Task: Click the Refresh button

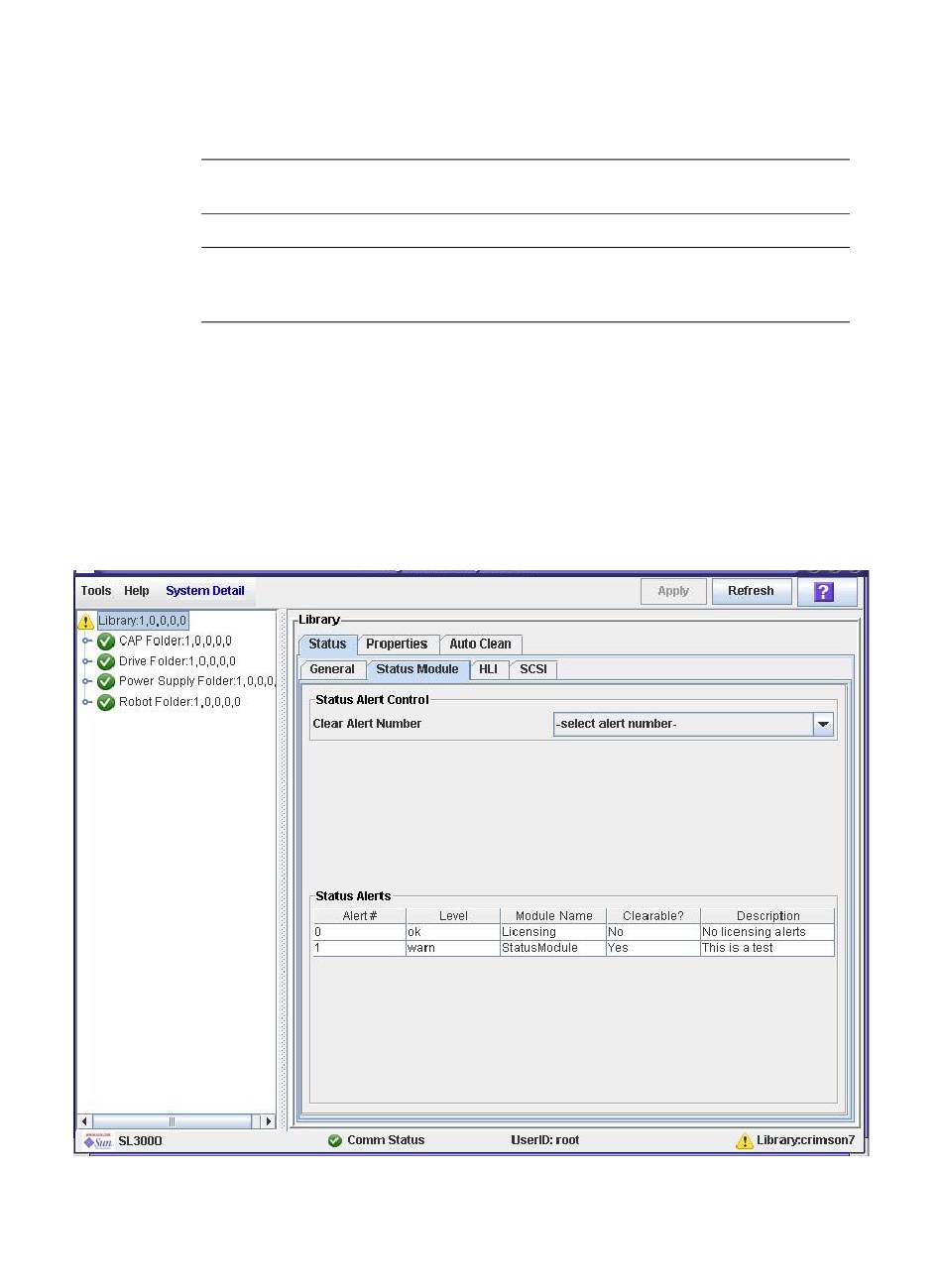Action: 751,591
